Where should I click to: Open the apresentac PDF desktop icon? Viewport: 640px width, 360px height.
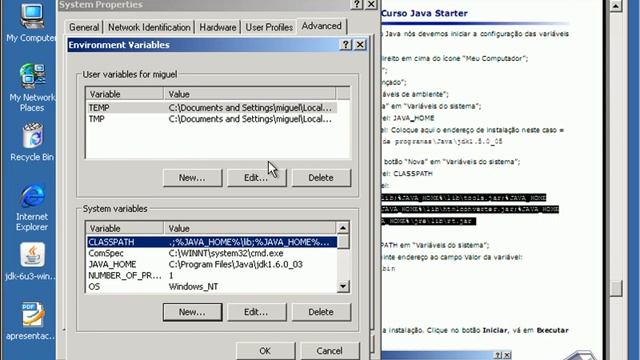tap(32, 321)
